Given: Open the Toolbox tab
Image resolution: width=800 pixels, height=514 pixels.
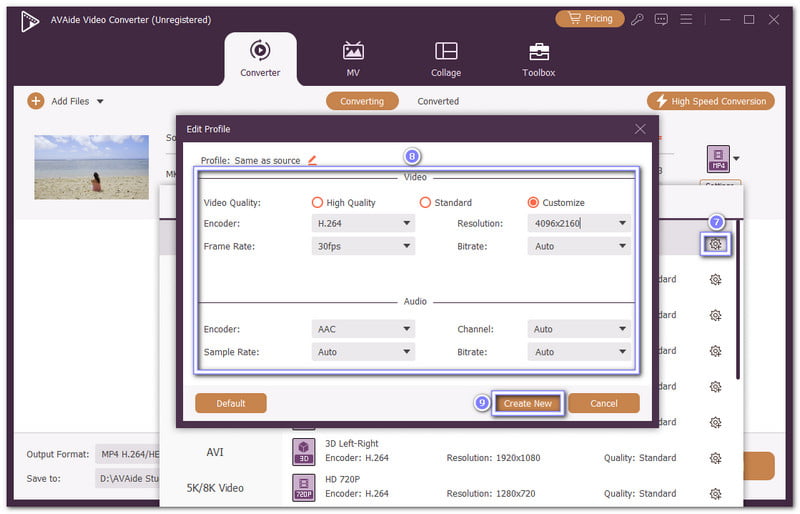Looking at the screenshot, I should pos(539,59).
